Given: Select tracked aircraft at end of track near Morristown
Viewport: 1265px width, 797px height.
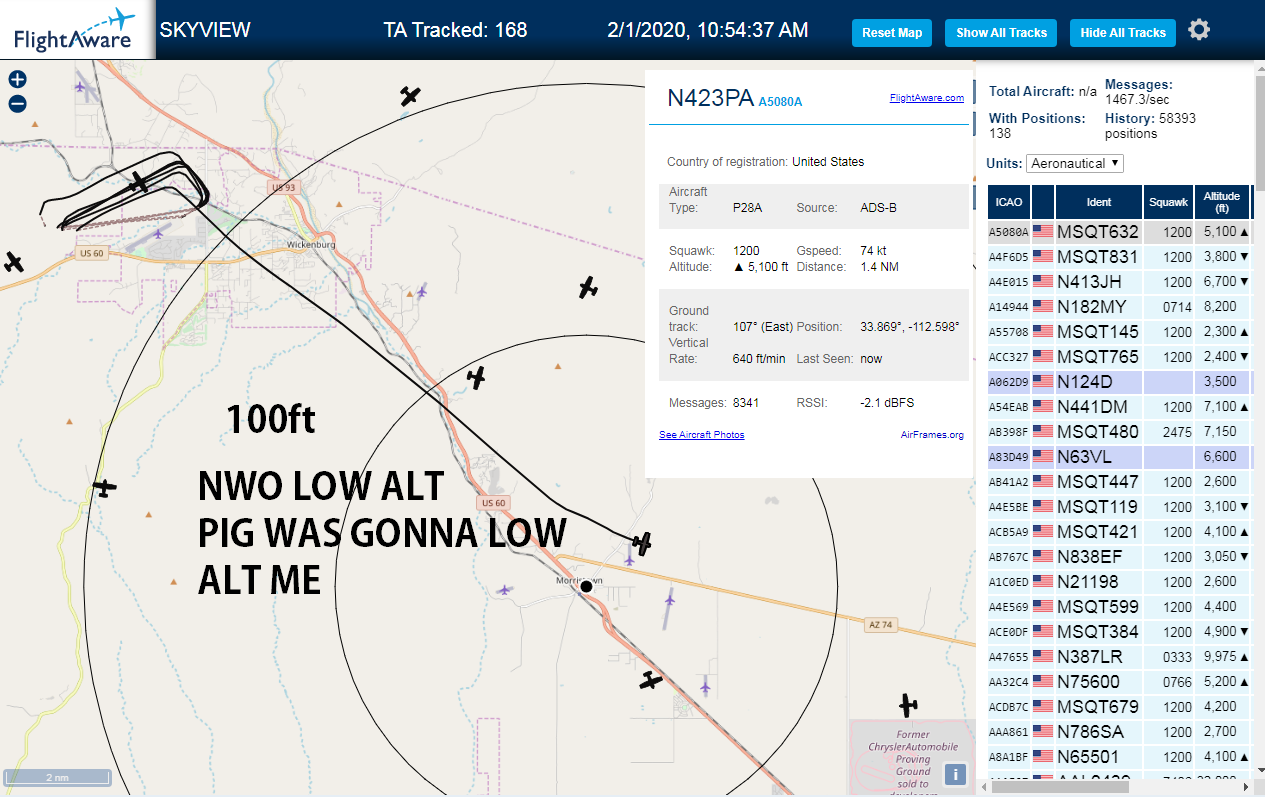Looking at the screenshot, I should coord(643,544).
